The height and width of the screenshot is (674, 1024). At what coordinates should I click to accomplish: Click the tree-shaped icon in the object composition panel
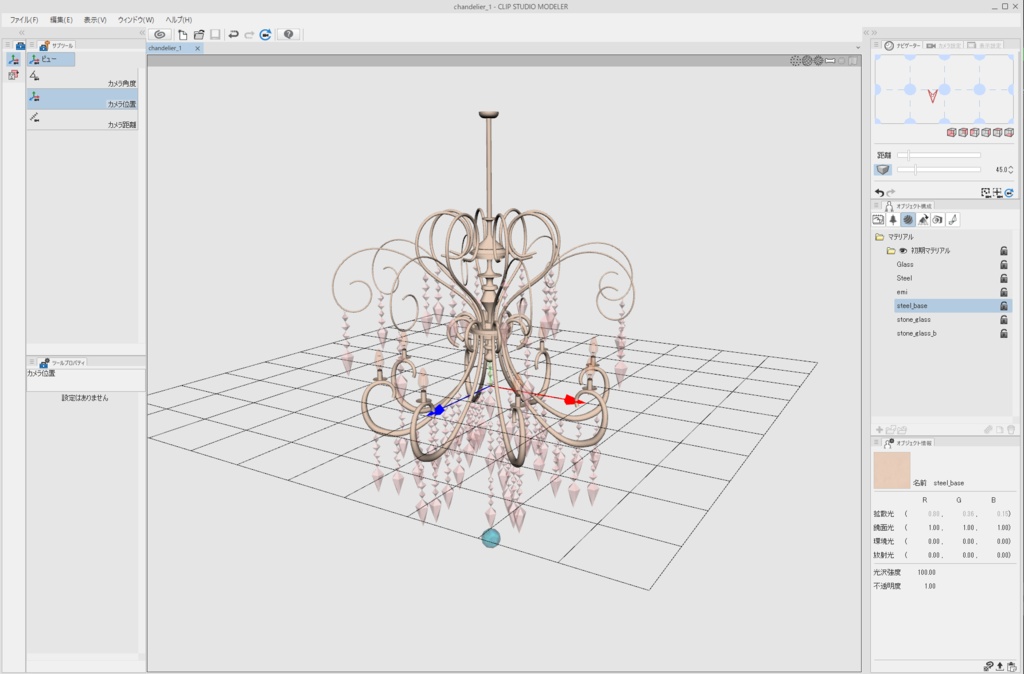coord(893,220)
